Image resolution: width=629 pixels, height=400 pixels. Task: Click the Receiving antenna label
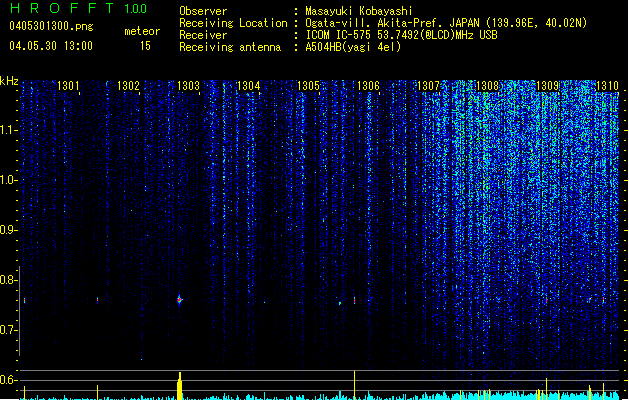coord(230,47)
